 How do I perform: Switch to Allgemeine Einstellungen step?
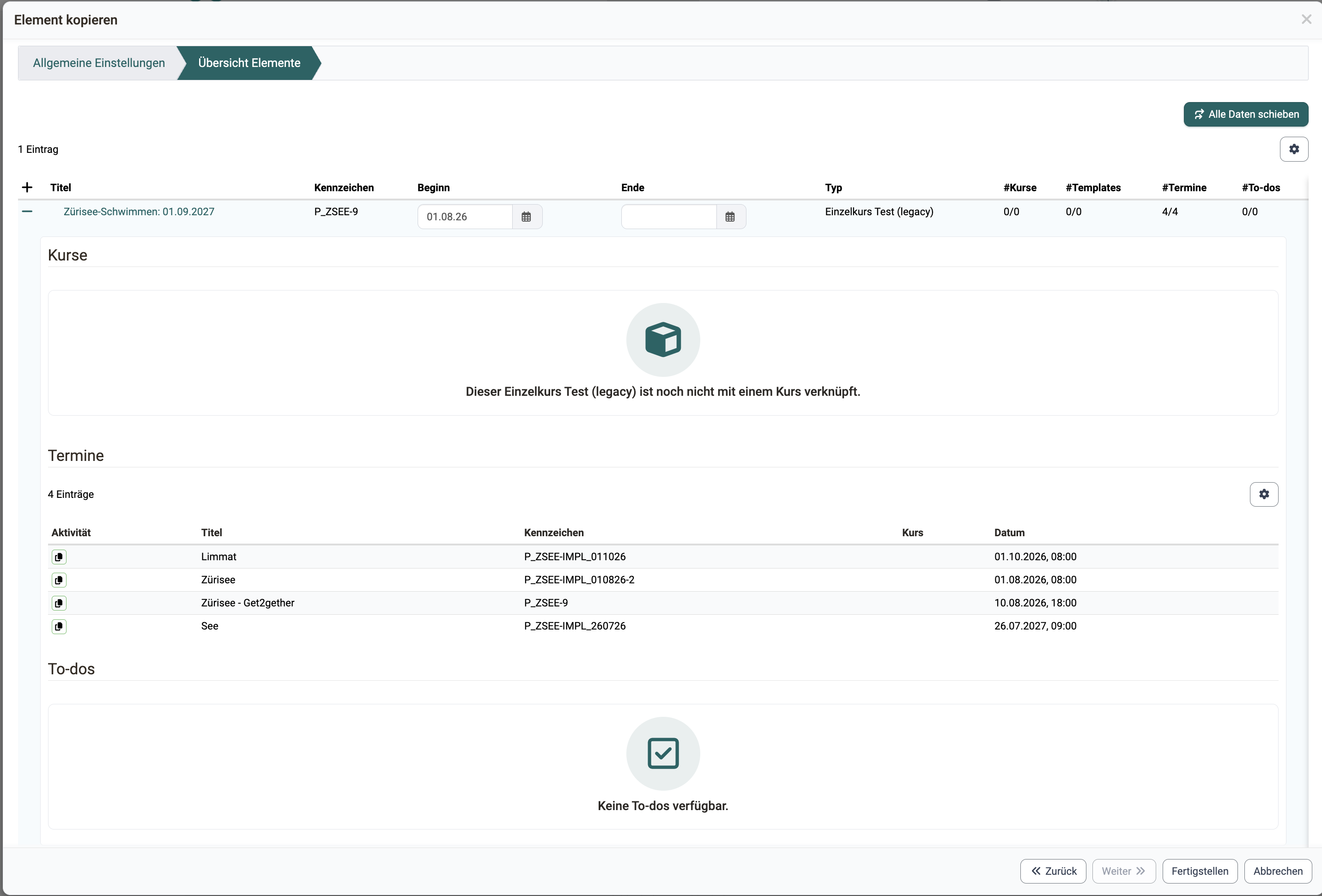99,63
